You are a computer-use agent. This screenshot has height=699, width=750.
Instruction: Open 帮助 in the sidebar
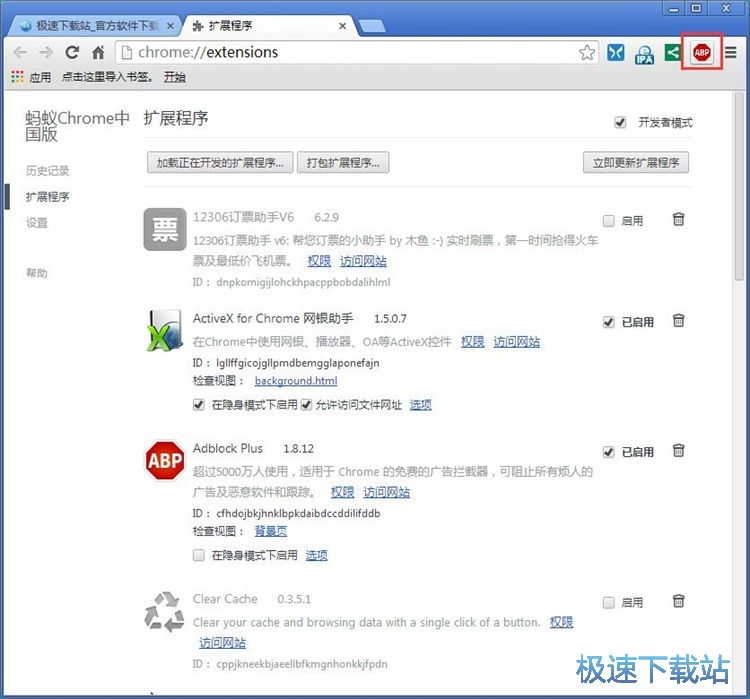(37, 273)
